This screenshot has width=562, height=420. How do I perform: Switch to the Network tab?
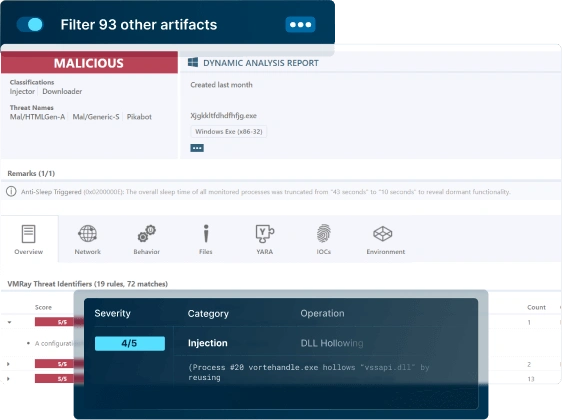pos(87,239)
